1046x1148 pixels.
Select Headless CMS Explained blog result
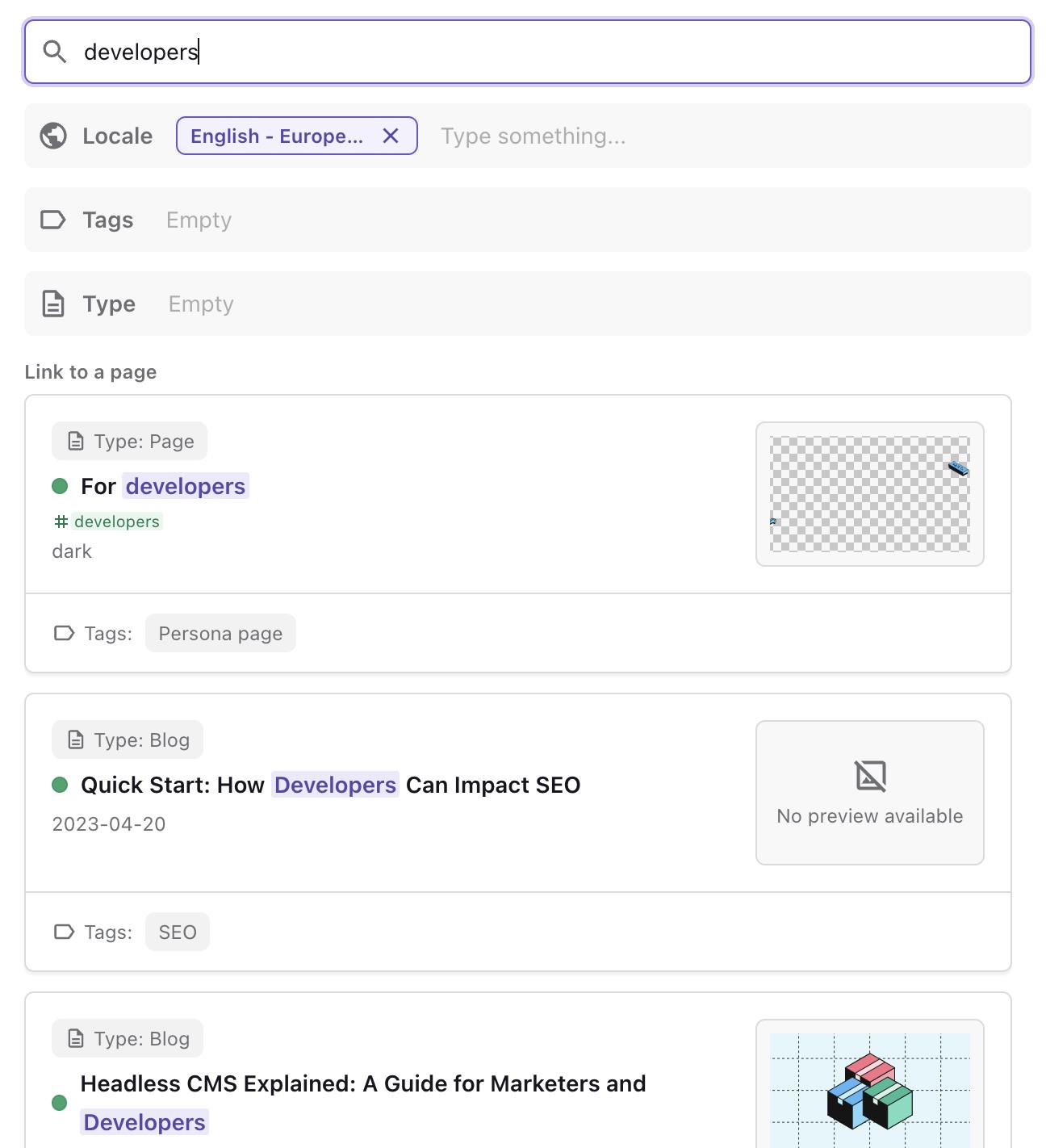point(362,1084)
